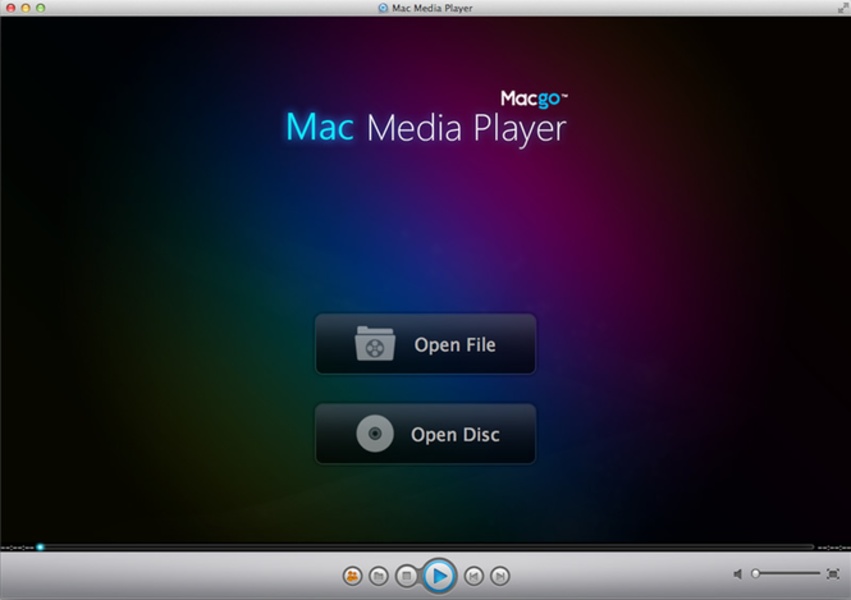Click the remaining time display right of seek bar
Image resolution: width=851 pixels, height=600 pixels.
pyautogui.click(x=833, y=547)
